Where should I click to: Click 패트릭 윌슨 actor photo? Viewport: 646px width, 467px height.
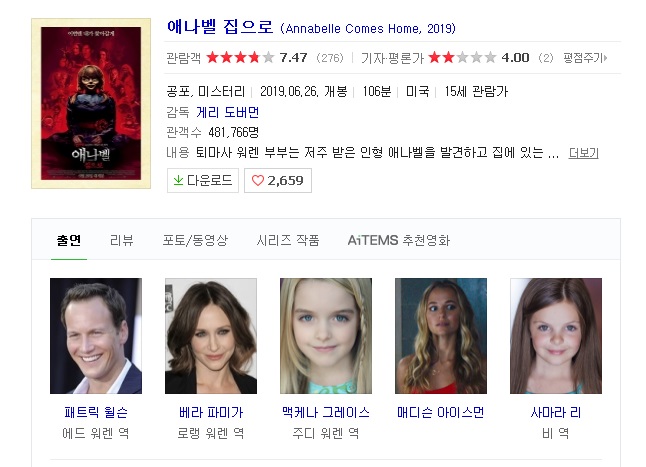point(96,336)
